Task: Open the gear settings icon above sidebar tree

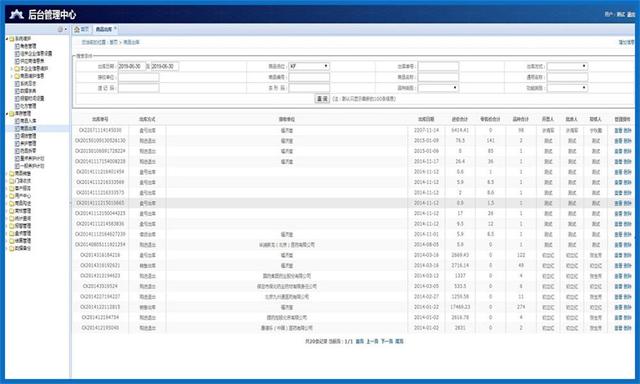Action: [x=60, y=29]
